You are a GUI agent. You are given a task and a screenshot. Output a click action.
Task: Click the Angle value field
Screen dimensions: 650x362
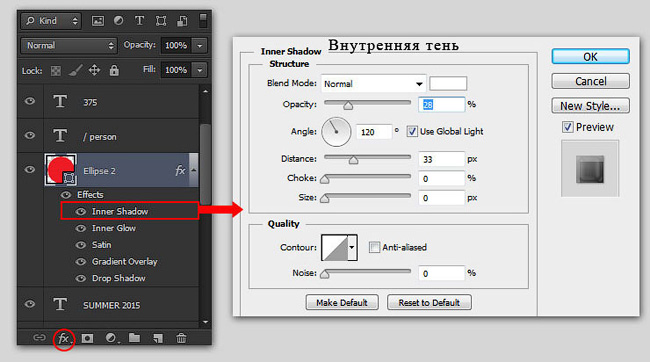(374, 132)
